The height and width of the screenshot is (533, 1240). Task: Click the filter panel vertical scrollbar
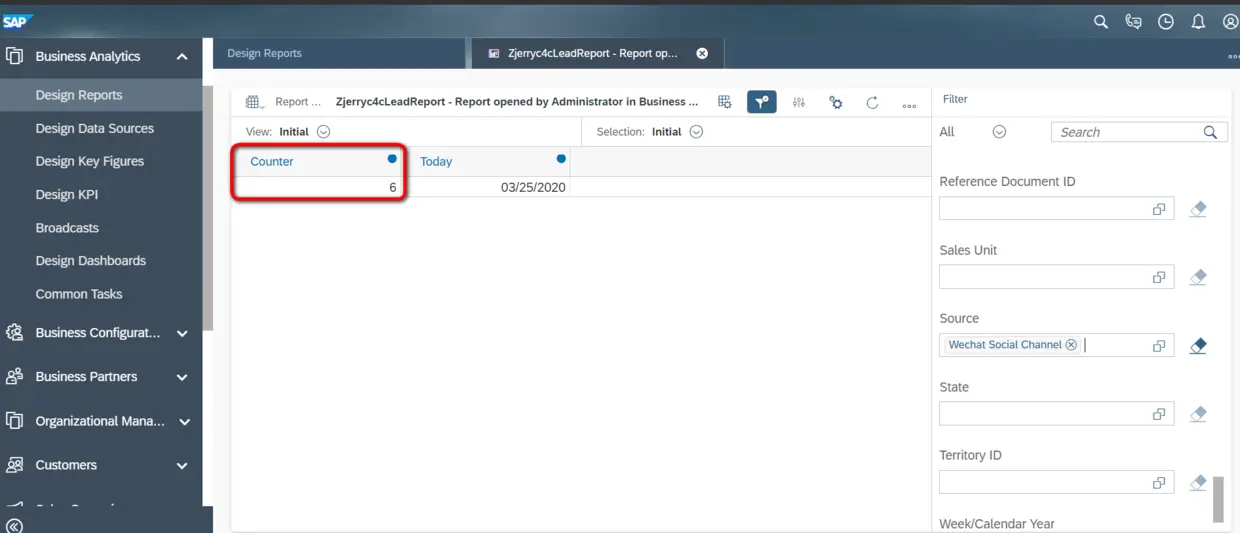[x=1218, y=499]
